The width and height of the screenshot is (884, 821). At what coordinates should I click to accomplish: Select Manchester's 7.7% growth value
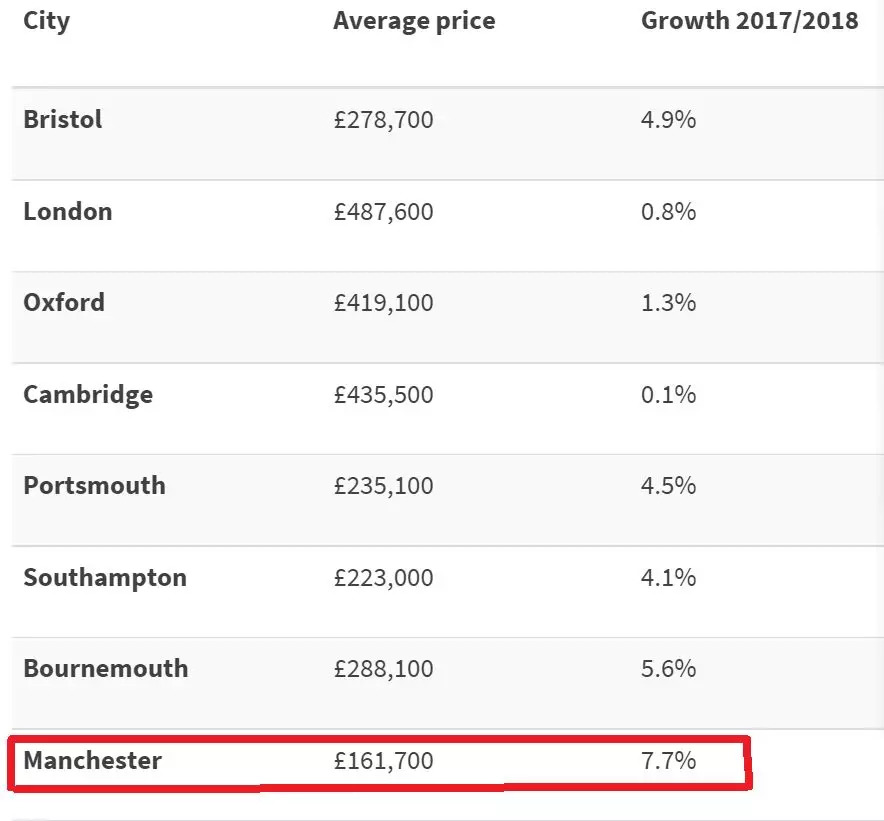(x=668, y=761)
